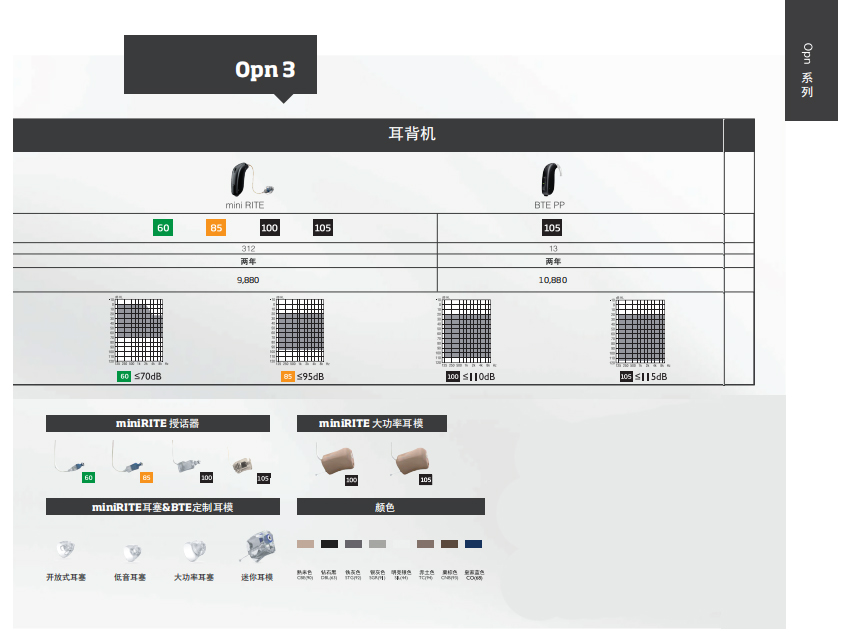This screenshot has height=638, width=846.
Task: Select the 低音耳塞 bass dome image
Action: click(x=129, y=551)
